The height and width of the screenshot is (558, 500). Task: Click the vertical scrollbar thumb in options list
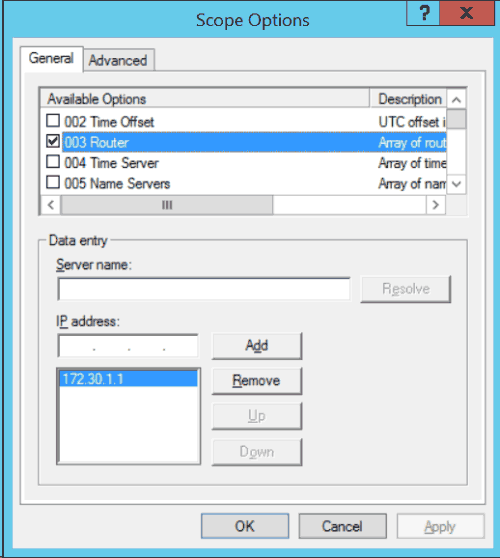pyautogui.click(x=456, y=119)
